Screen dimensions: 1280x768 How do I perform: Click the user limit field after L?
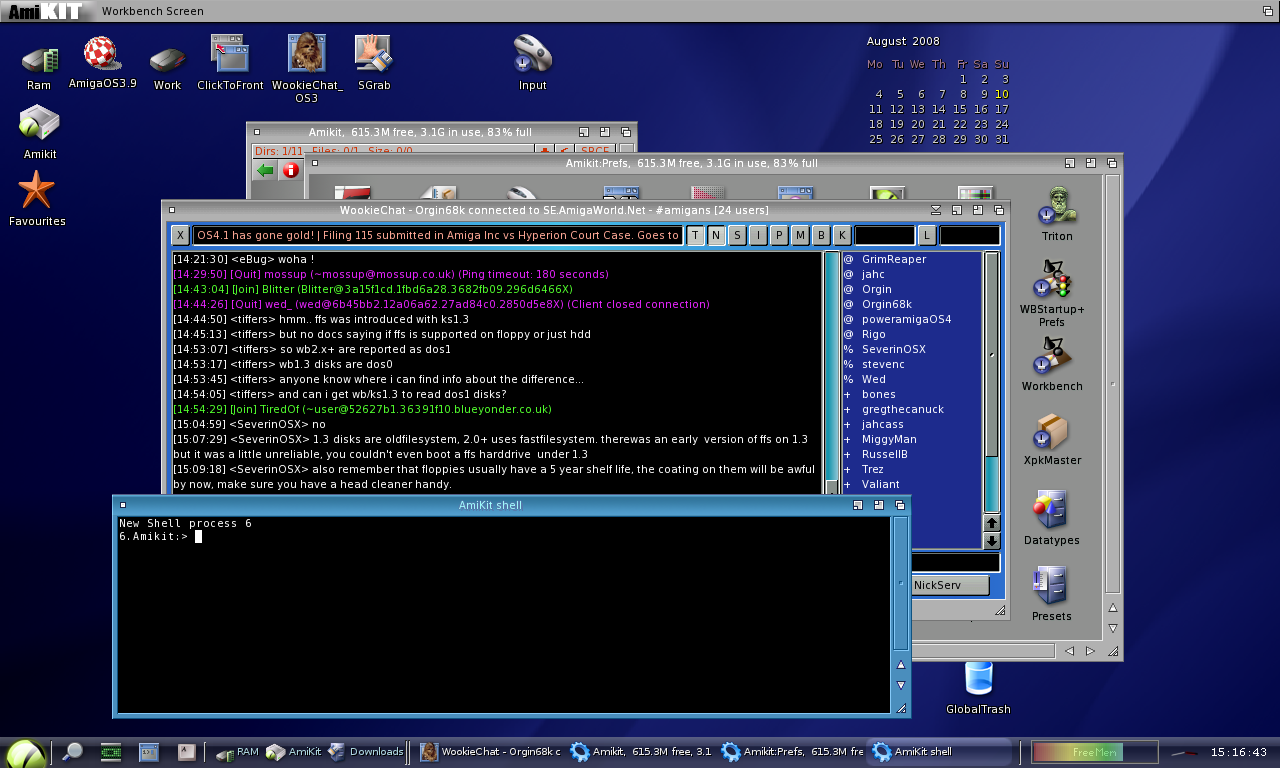[970, 235]
